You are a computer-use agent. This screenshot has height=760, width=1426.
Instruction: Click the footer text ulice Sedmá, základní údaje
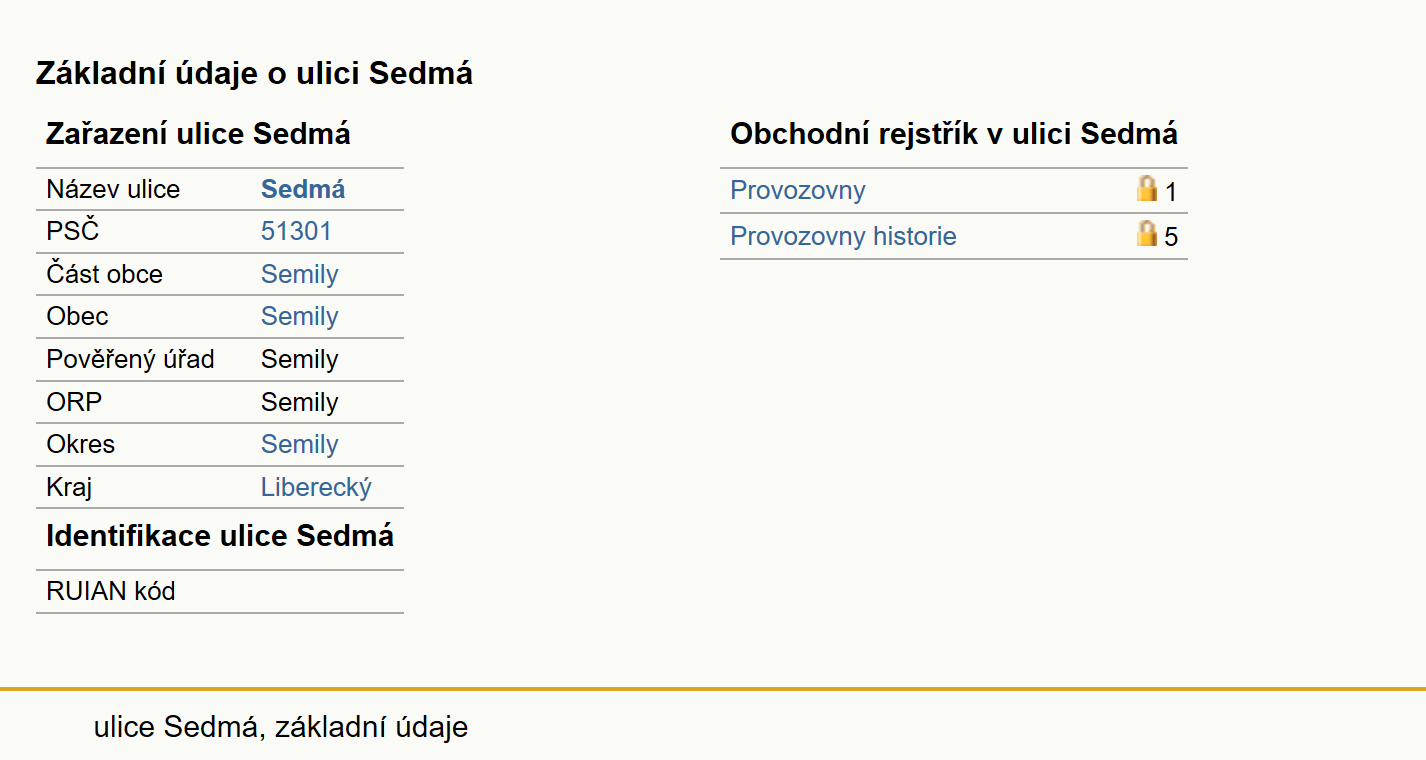pyautogui.click(x=281, y=727)
